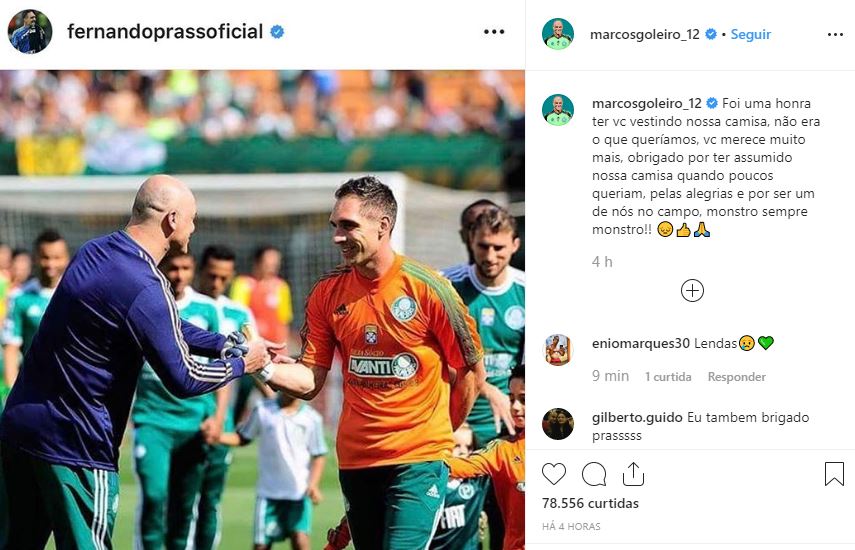
Task: Save post with bookmark icon
Action: (834, 474)
